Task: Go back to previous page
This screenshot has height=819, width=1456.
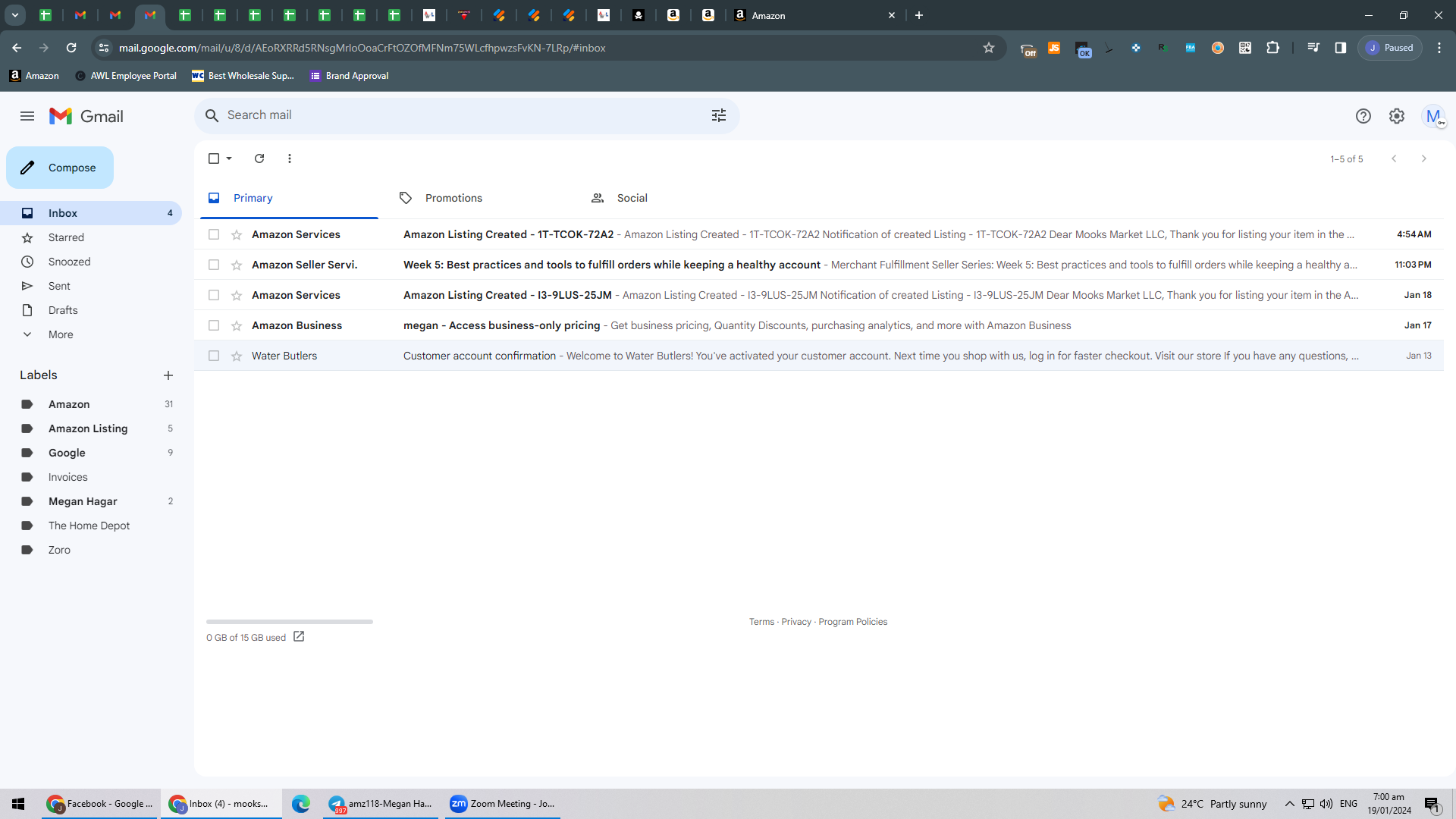Action: 17,48
